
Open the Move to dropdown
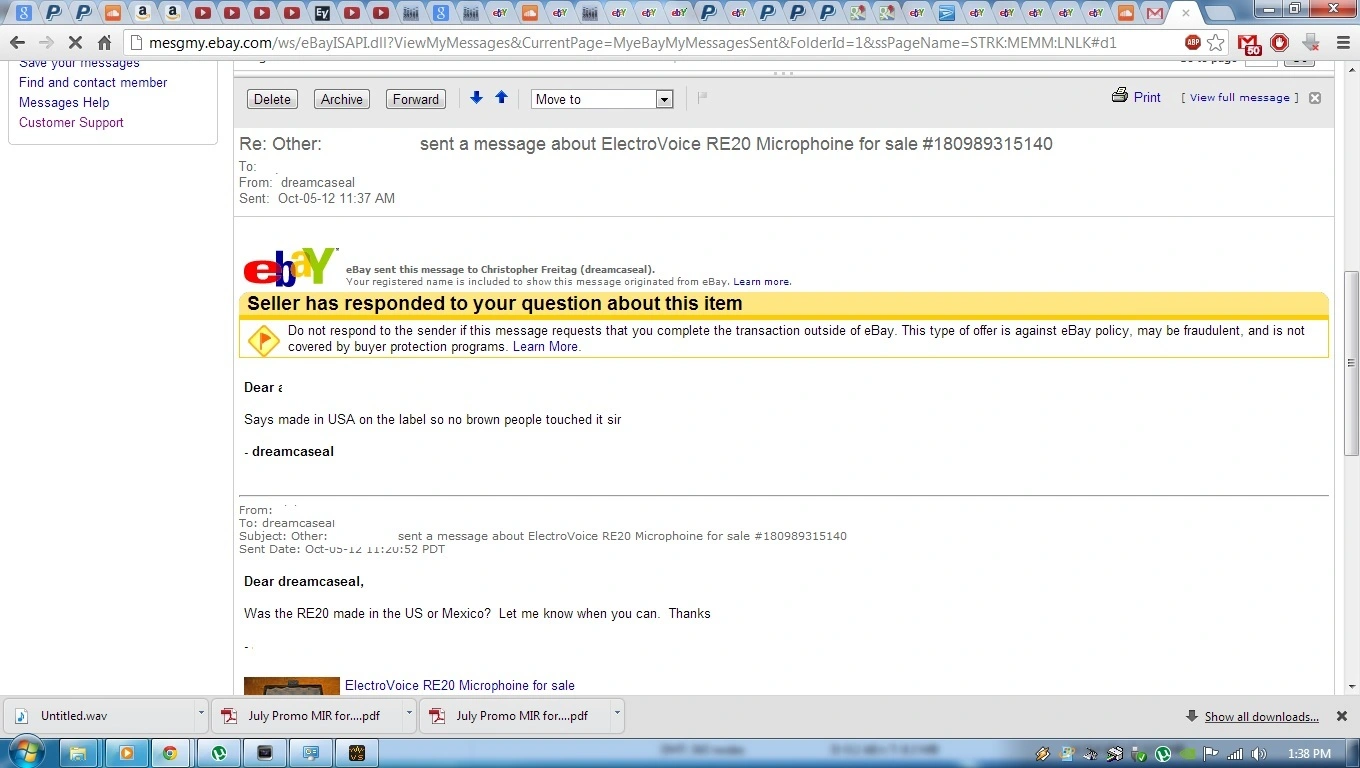pyautogui.click(x=602, y=99)
